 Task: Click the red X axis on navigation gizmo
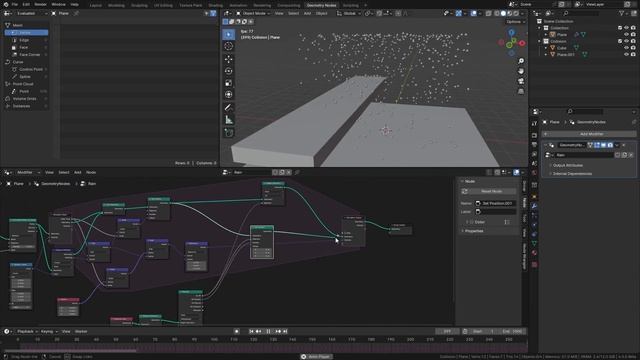pyautogui.click(x=522, y=43)
